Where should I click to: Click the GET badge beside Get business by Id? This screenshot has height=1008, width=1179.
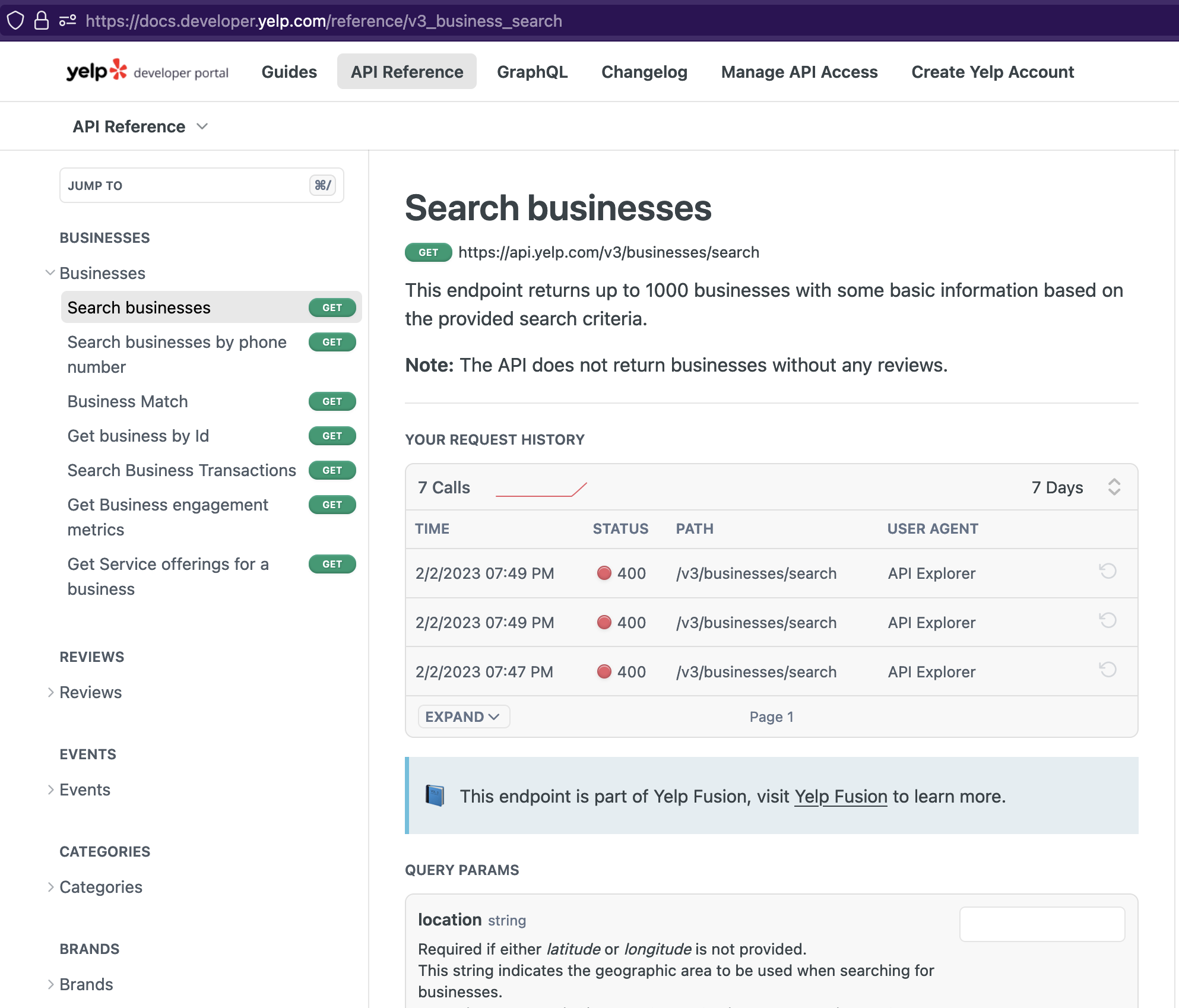[x=332, y=436]
